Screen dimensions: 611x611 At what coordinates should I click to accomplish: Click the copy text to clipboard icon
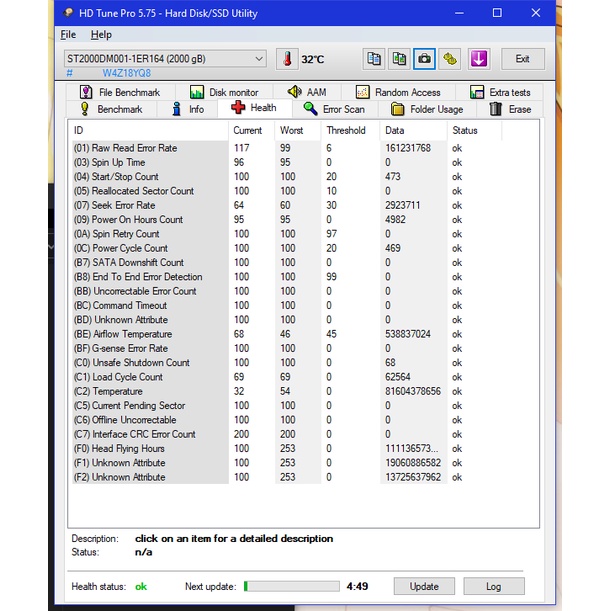374,59
